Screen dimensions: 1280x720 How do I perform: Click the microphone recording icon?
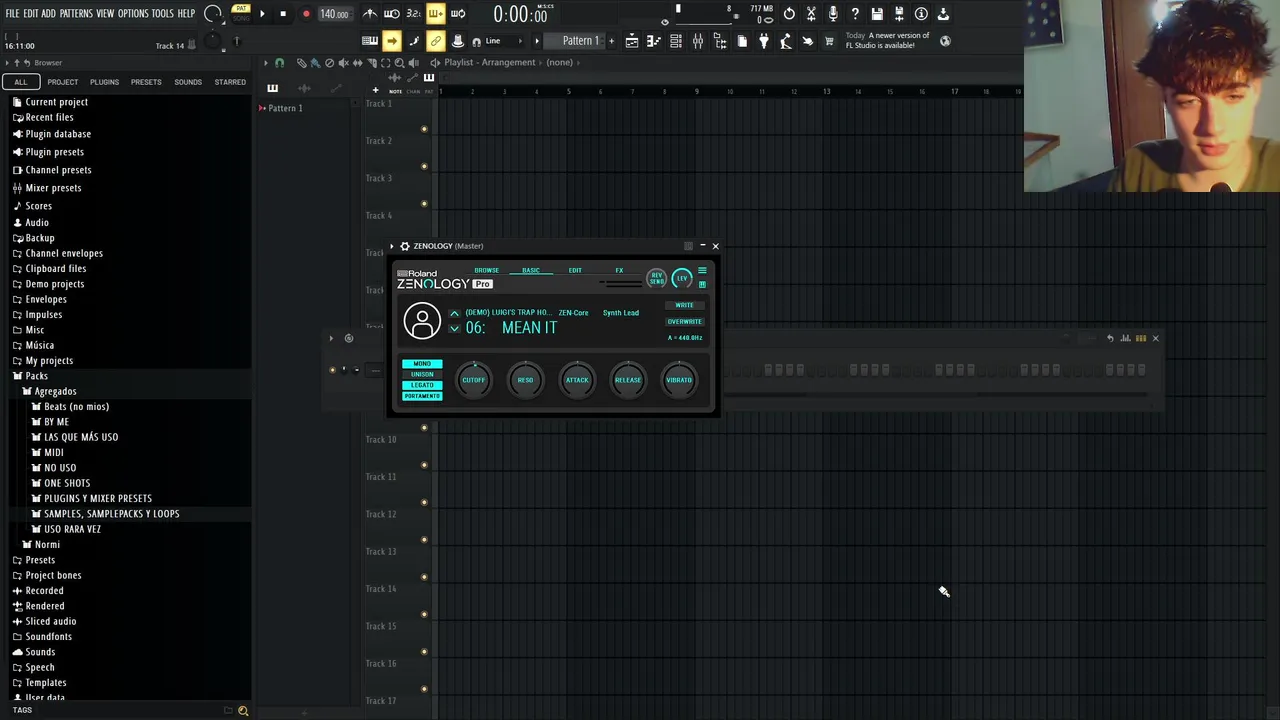pos(833,14)
